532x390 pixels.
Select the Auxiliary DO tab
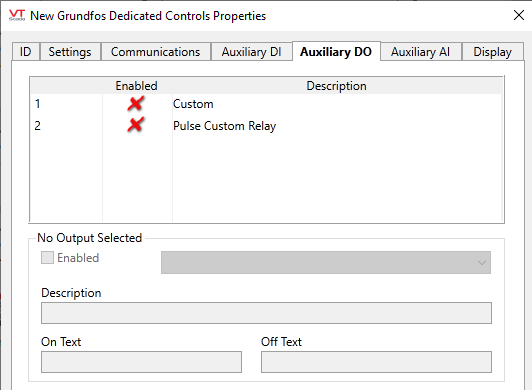click(336, 51)
